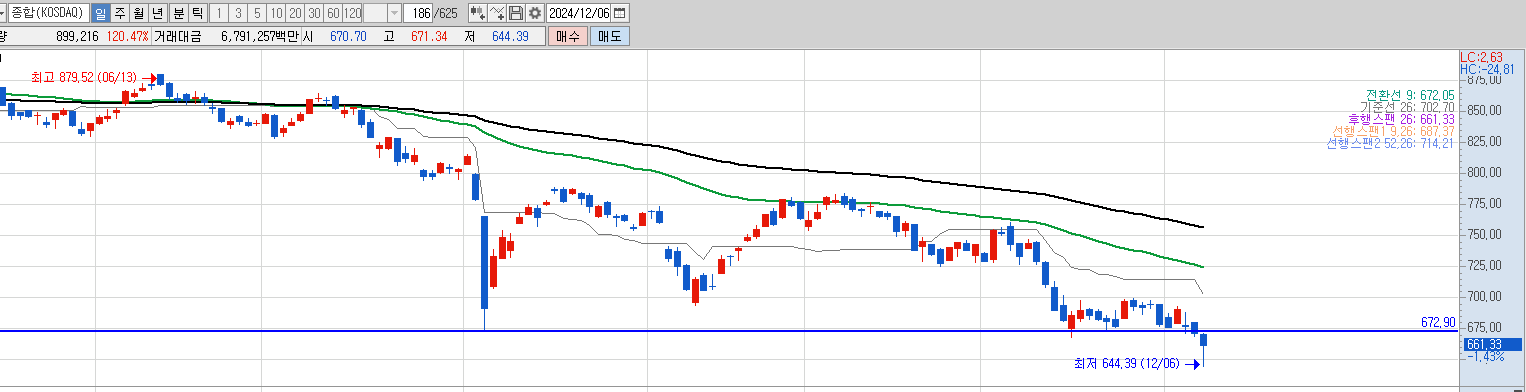Select the daily (일) chart period
This screenshot has width=1526, height=392.
(101, 13)
